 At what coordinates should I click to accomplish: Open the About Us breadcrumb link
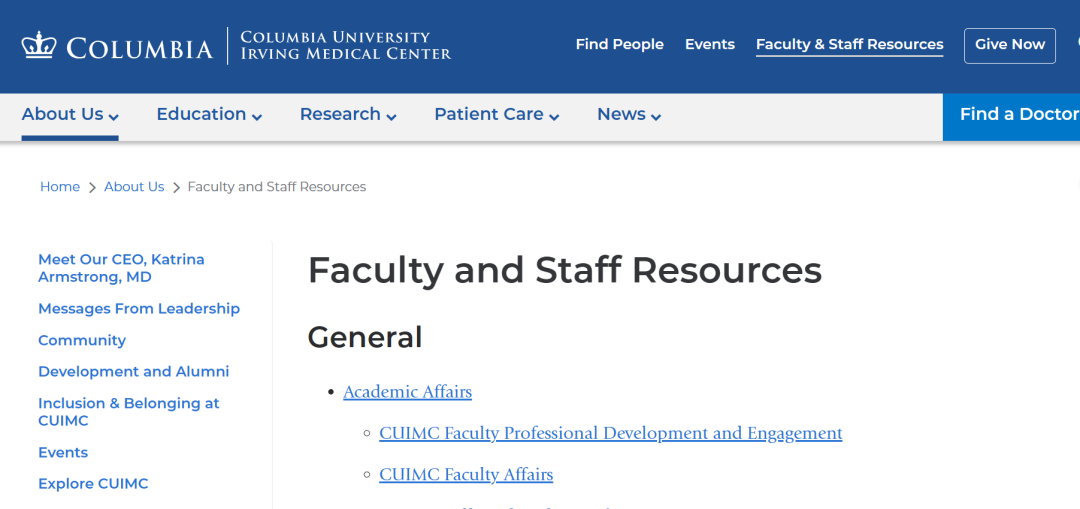pyautogui.click(x=134, y=187)
